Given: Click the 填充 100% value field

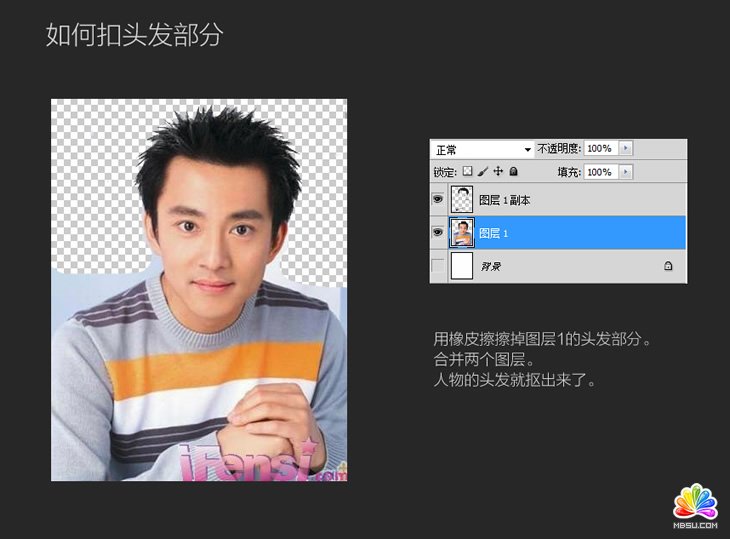Looking at the screenshot, I should 600,172.
